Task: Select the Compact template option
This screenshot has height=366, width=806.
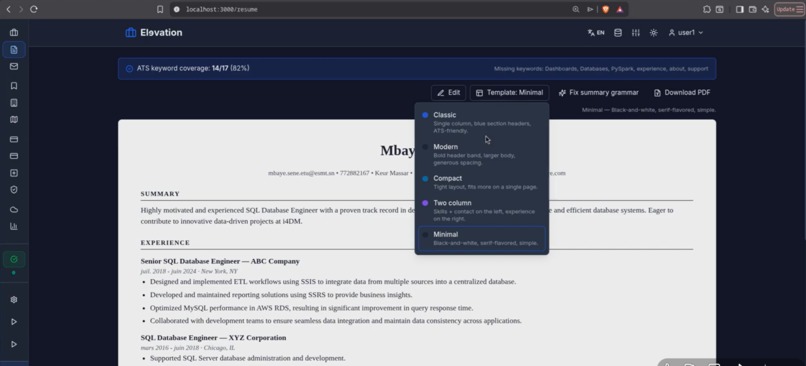Action: tap(482, 182)
